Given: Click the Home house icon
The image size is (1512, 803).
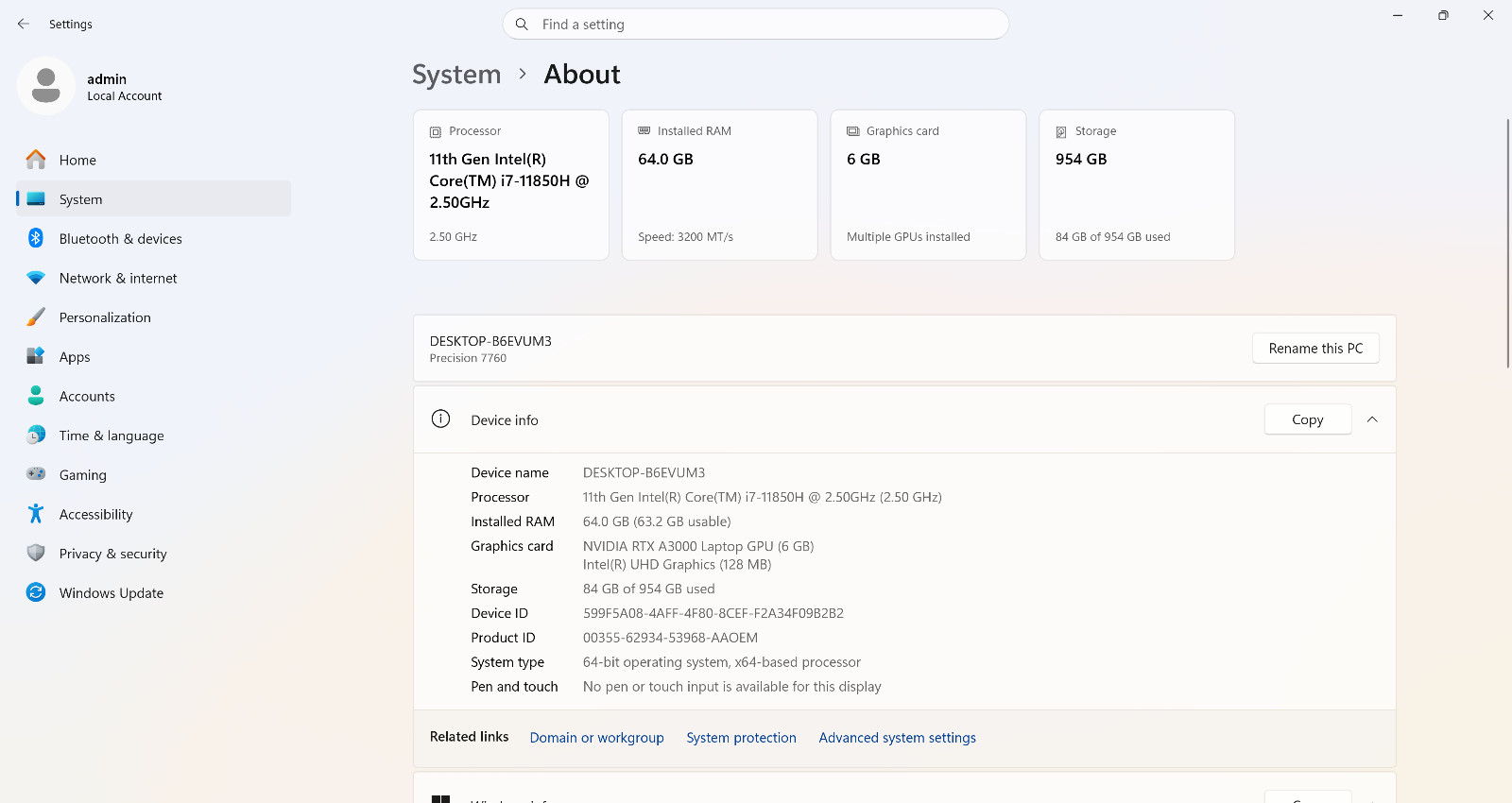Looking at the screenshot, I should click(36, 160).
